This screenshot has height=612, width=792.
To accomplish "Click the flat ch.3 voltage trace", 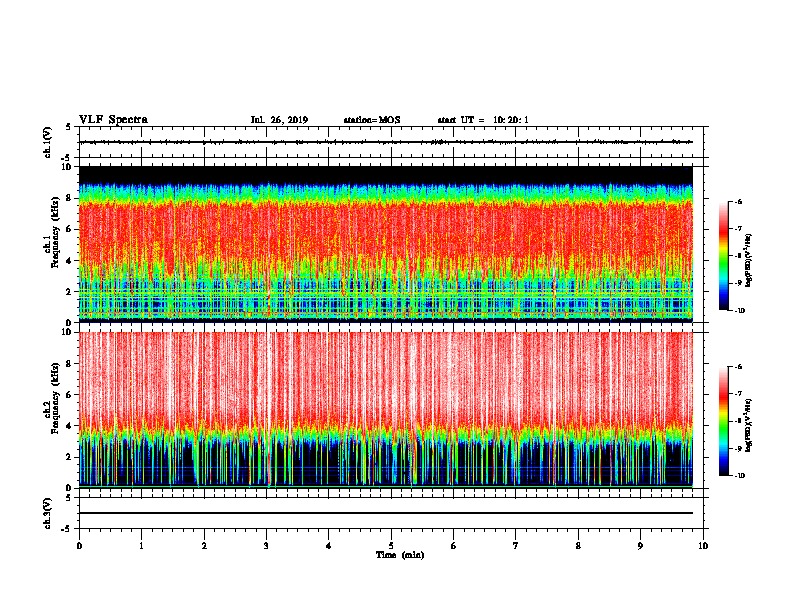I will click(386, 513).
